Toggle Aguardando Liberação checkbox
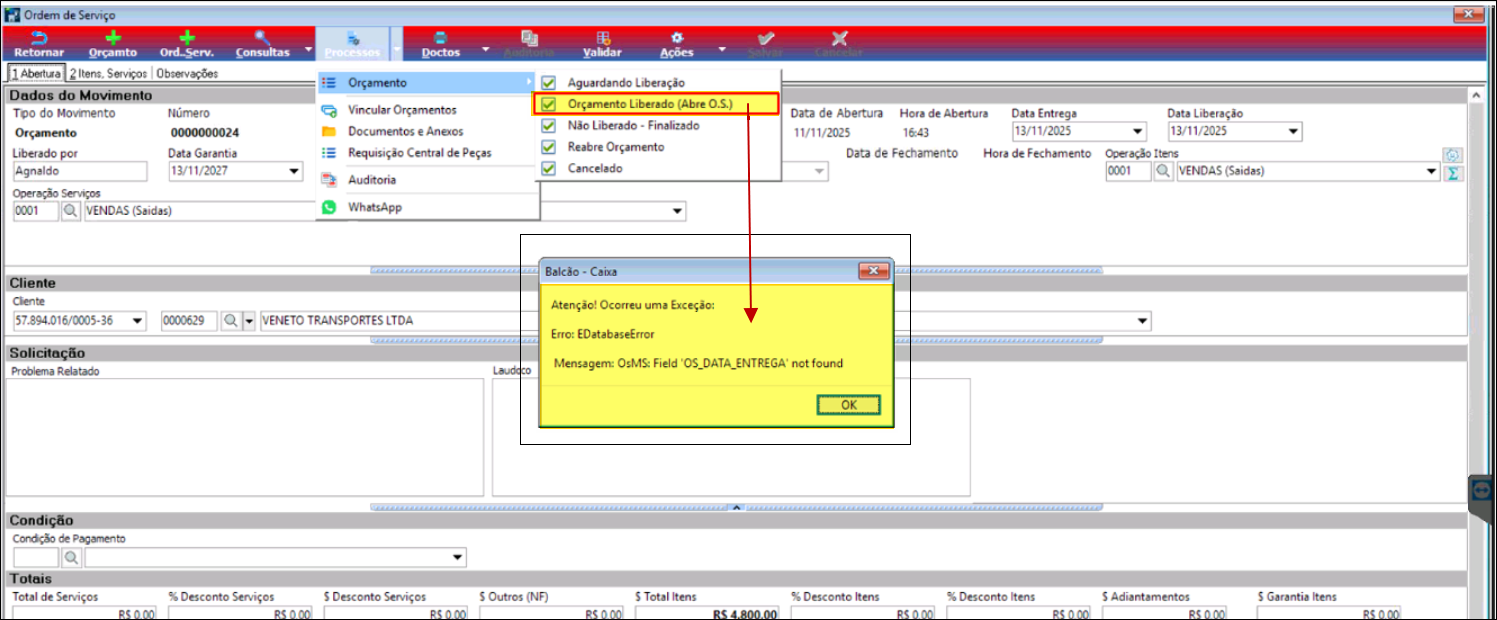1497x620 pixels. coord(548,82)
